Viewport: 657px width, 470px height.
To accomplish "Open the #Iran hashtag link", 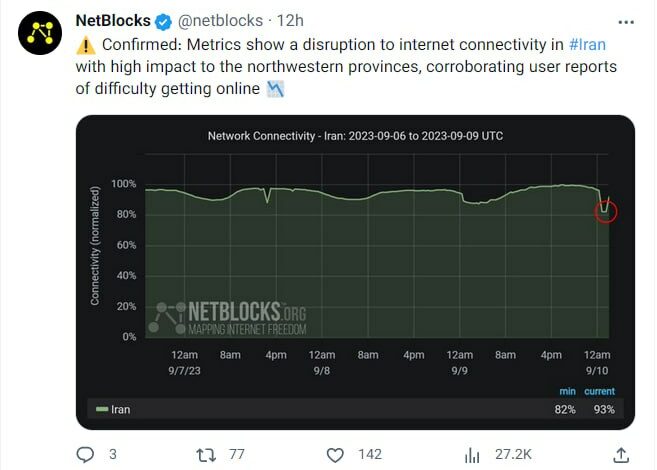I will click(x=587, y=44).
